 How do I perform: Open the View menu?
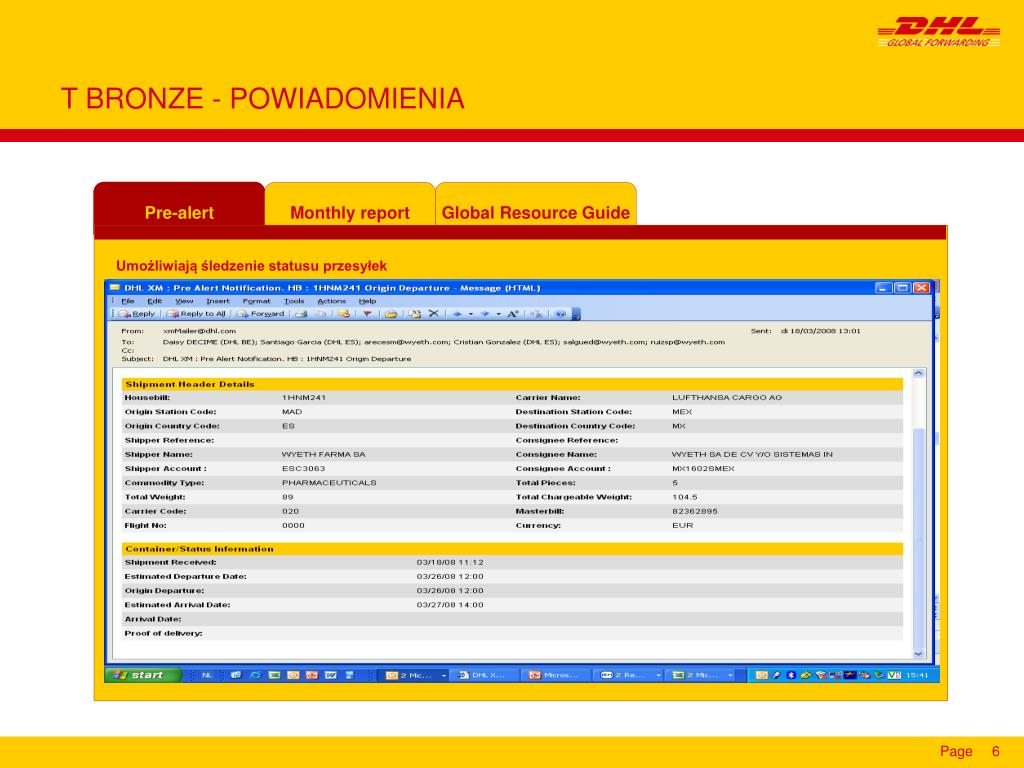pos(184,301)
